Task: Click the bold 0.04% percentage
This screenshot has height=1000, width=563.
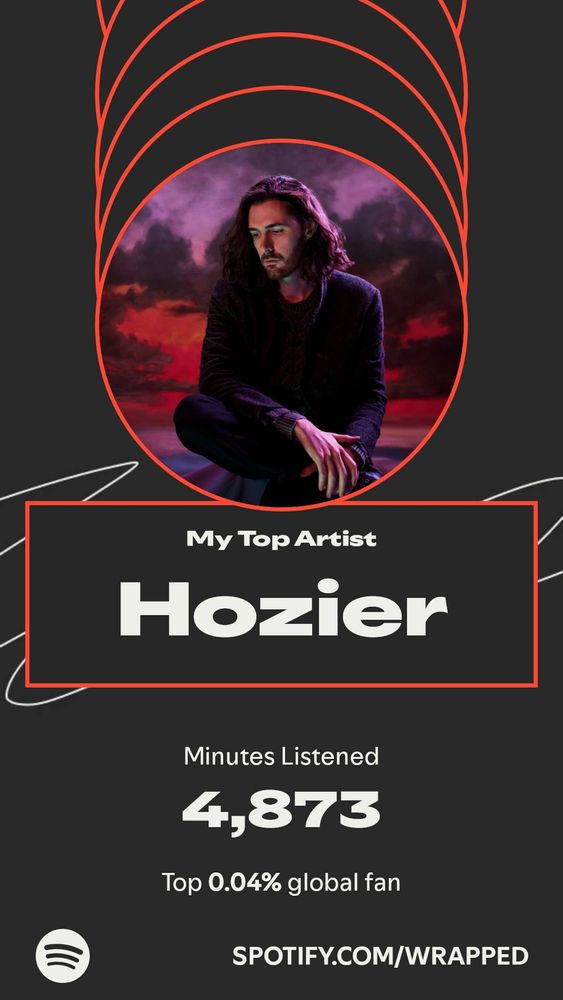Action: (245, 883)
